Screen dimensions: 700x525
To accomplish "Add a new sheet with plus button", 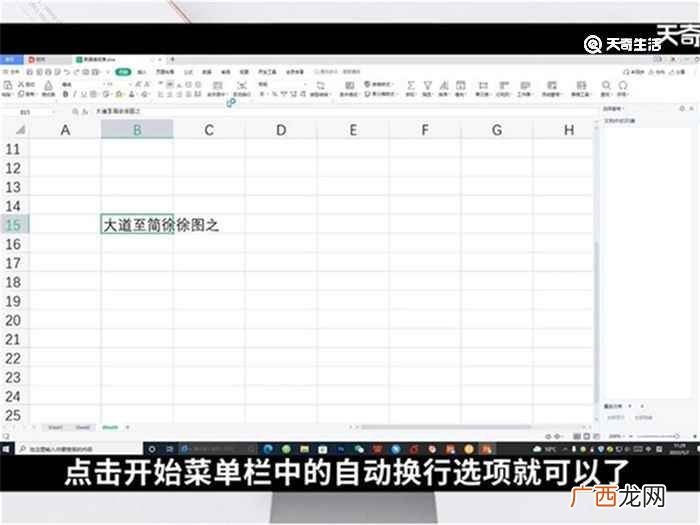I will click(127, 428).
